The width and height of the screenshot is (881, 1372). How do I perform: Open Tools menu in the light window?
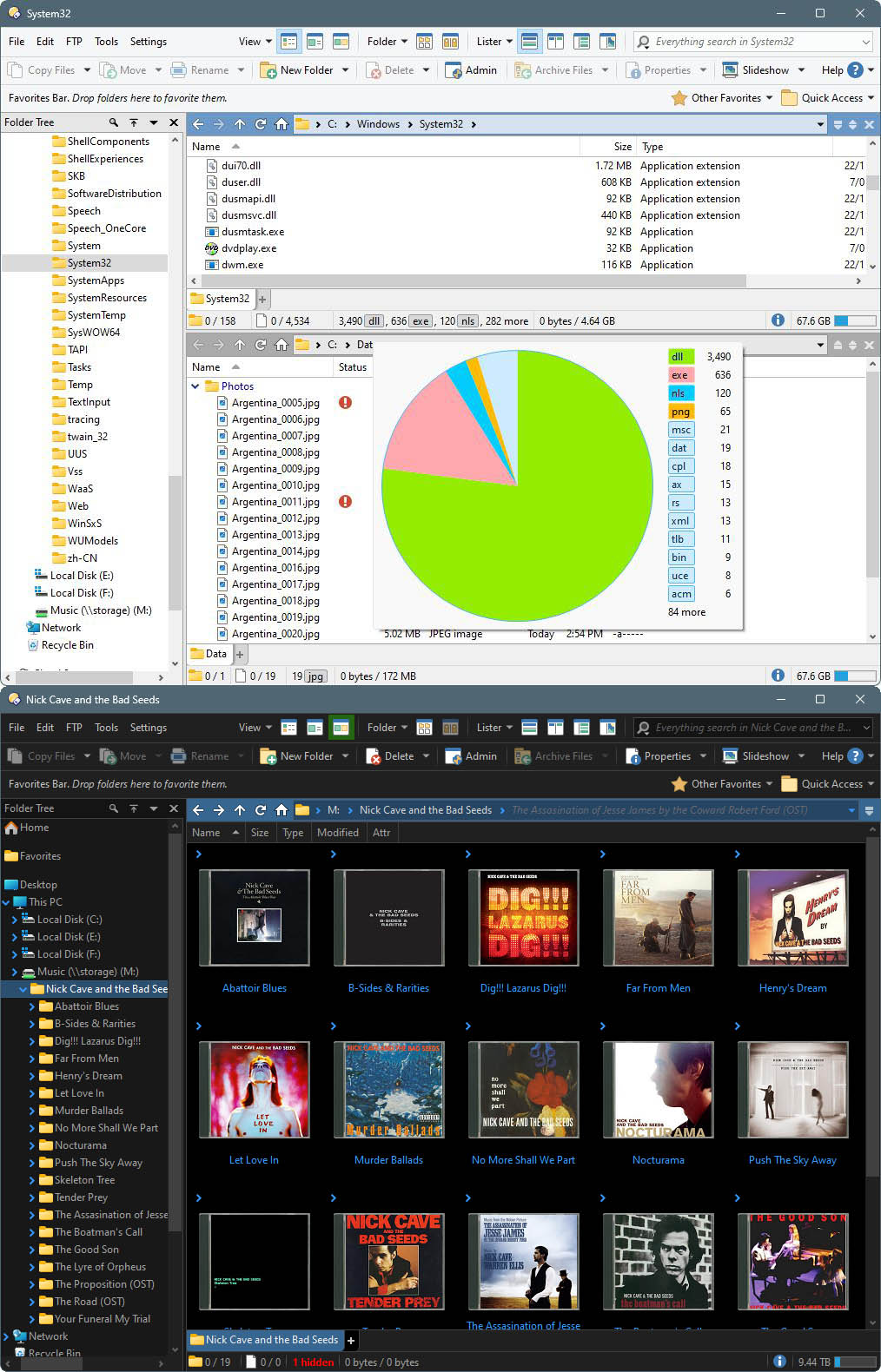(106, 42)
